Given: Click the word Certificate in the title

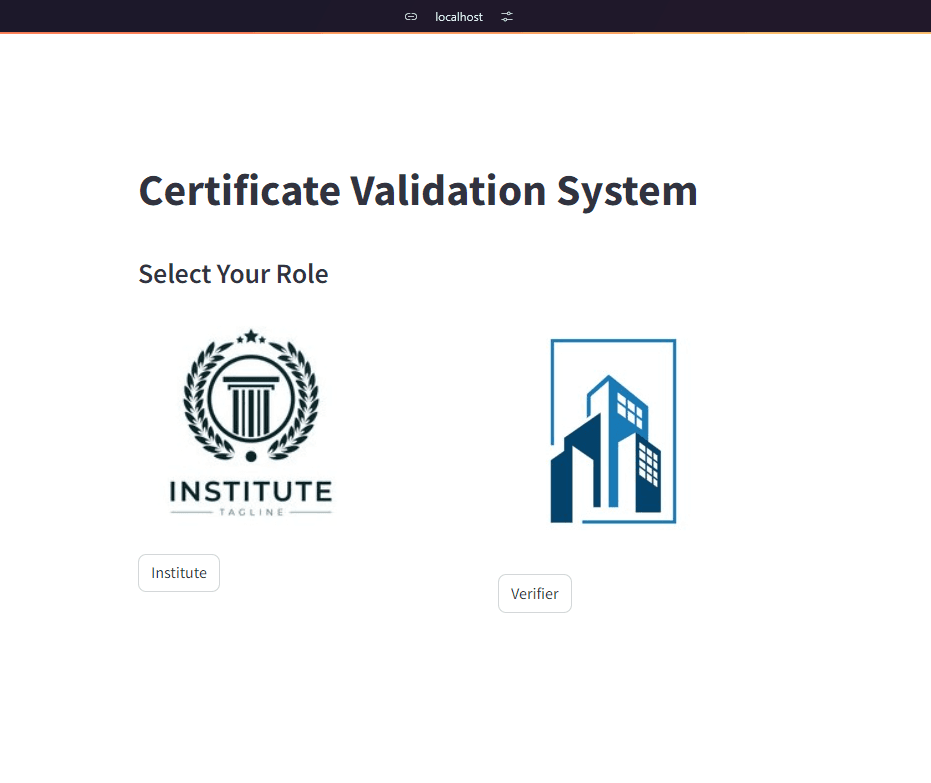Looking at the screenshot, I should coord(240,190).
